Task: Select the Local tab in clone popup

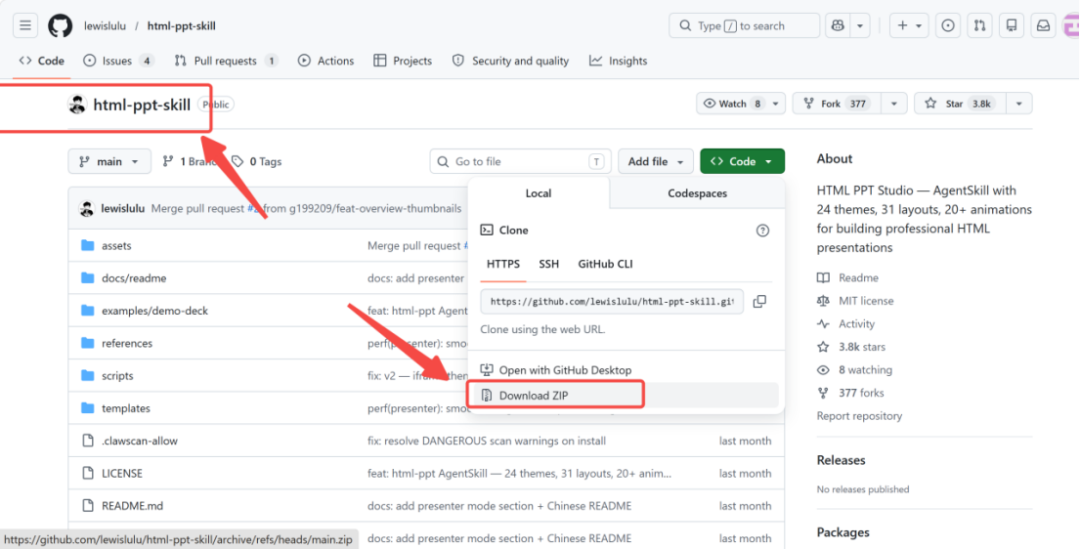Action: [538, 193]
